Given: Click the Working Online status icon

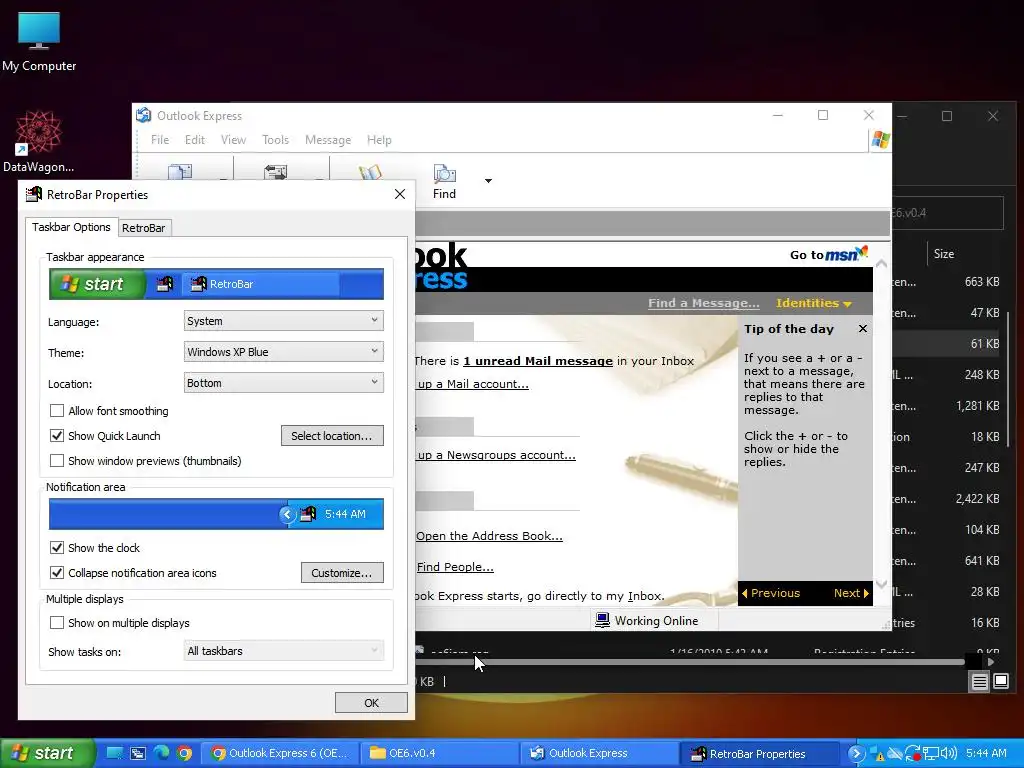Looking at the screenshot, I should [x=602, y=620].
